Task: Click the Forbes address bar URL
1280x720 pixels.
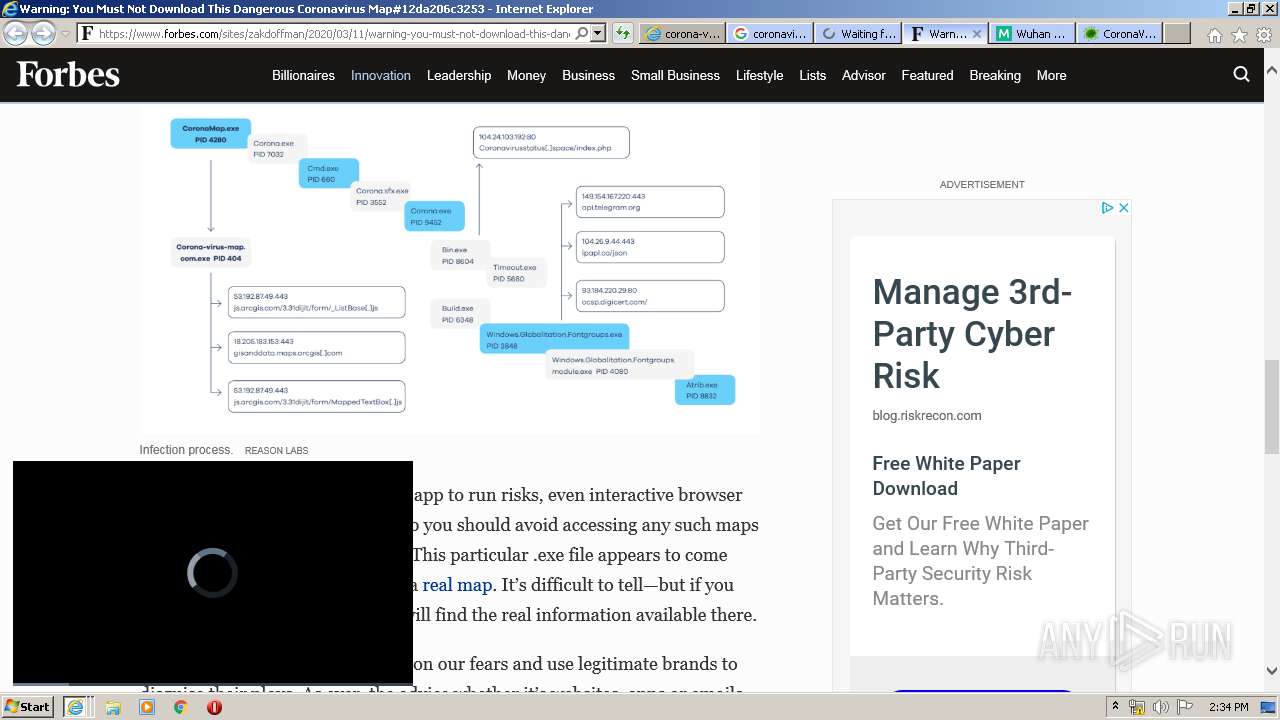Action: point(333,33)
